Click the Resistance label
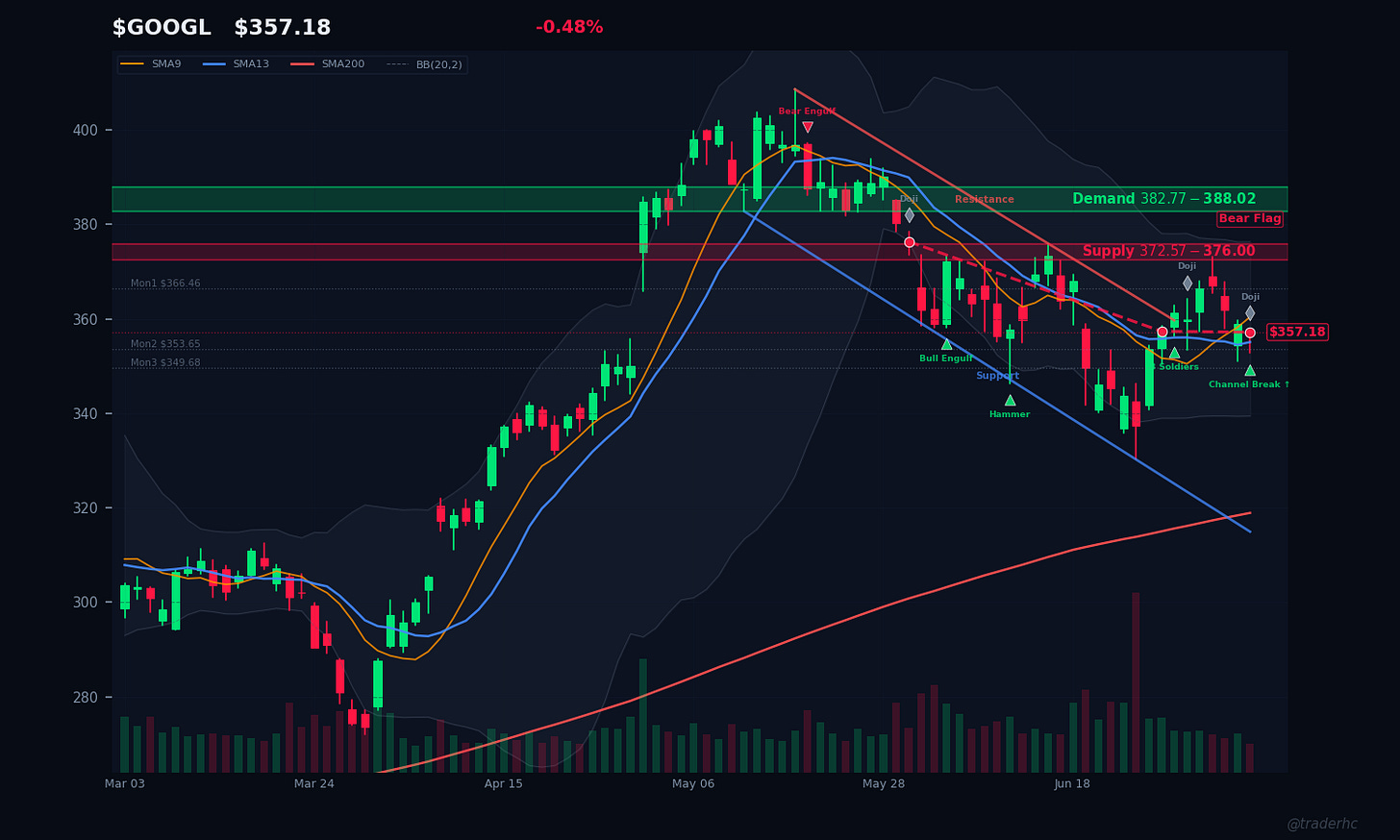 tap(984, 200)
